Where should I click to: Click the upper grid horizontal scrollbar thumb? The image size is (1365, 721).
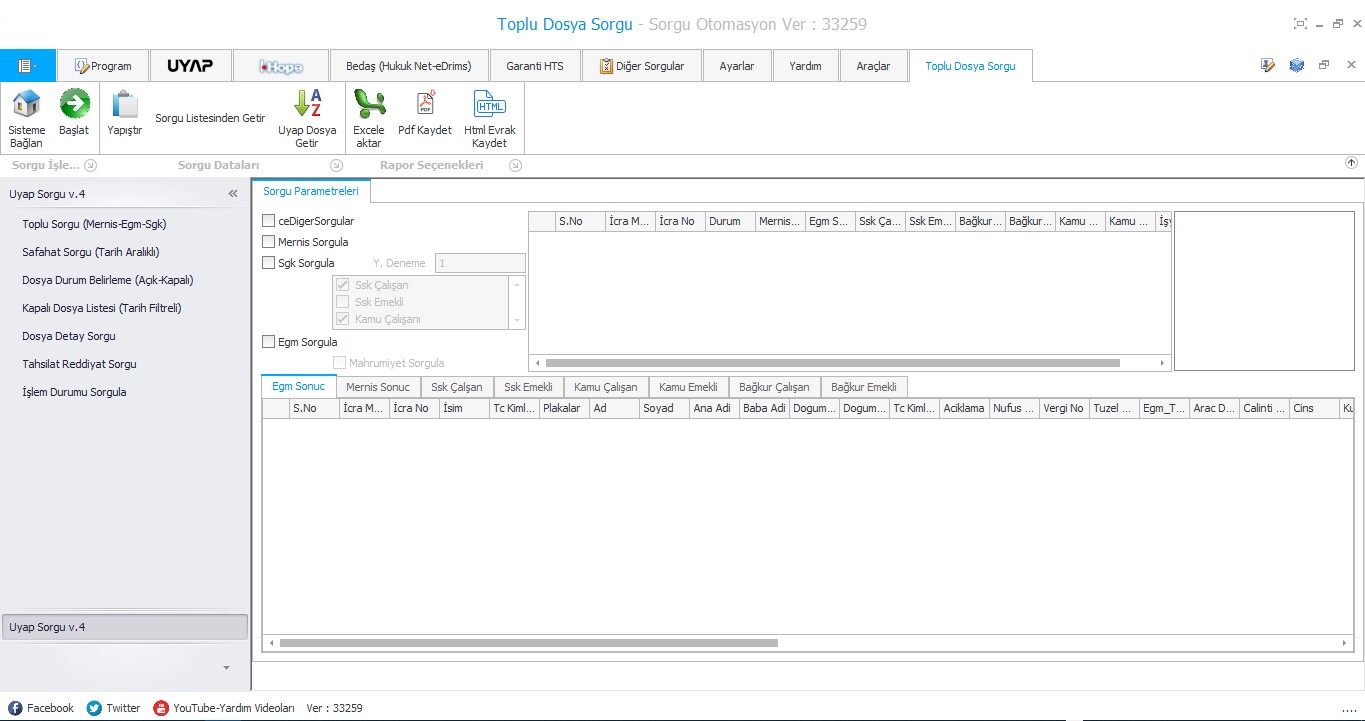(832, 363)
